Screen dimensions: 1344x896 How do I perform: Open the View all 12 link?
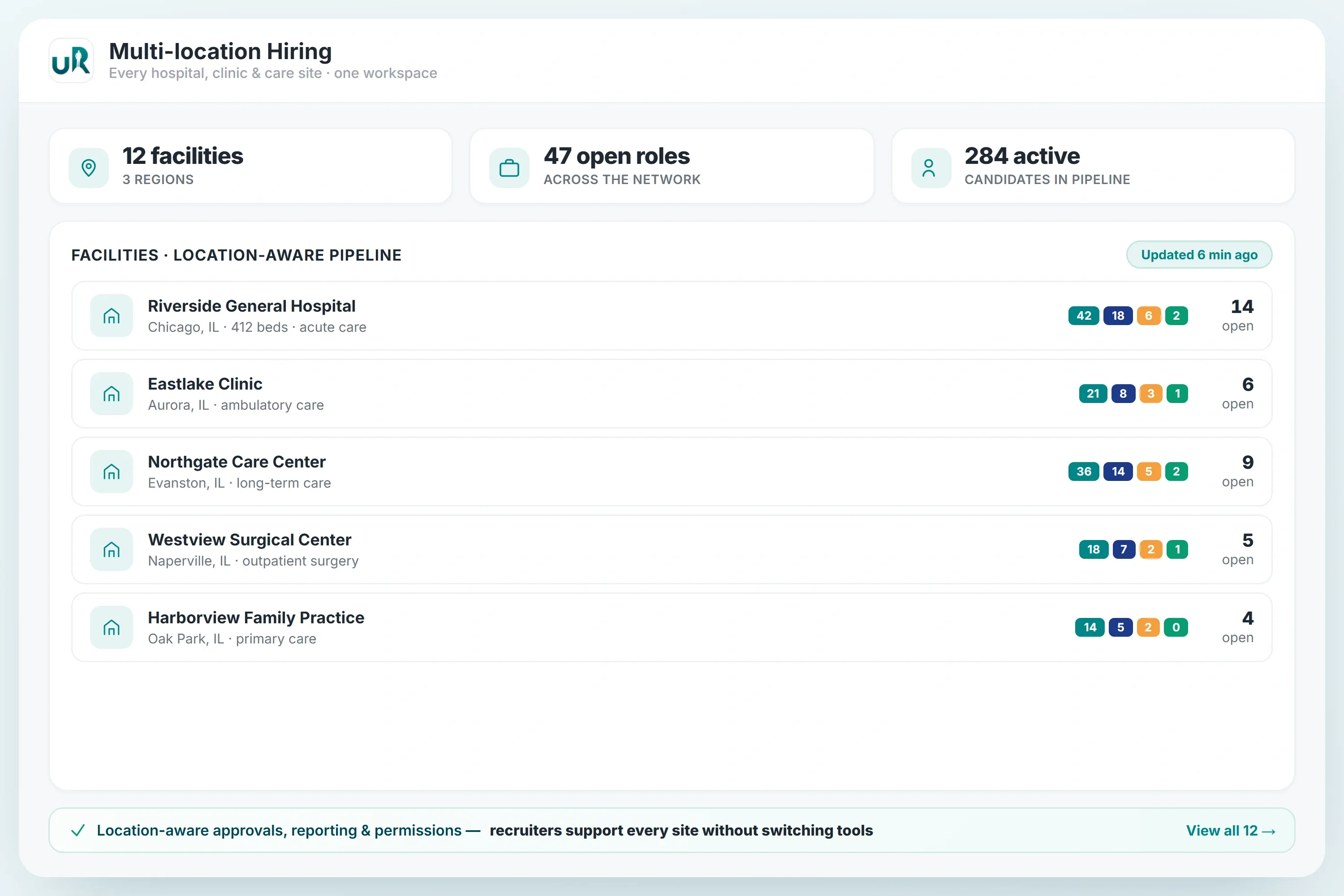click(x=1230, y=830)
